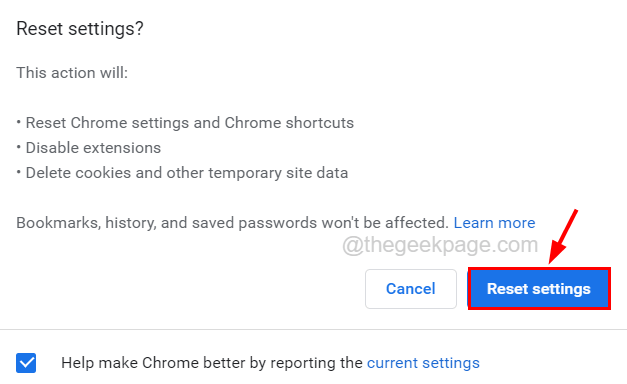Uncheck the reporting current settings checkbox

coord(26,363)
